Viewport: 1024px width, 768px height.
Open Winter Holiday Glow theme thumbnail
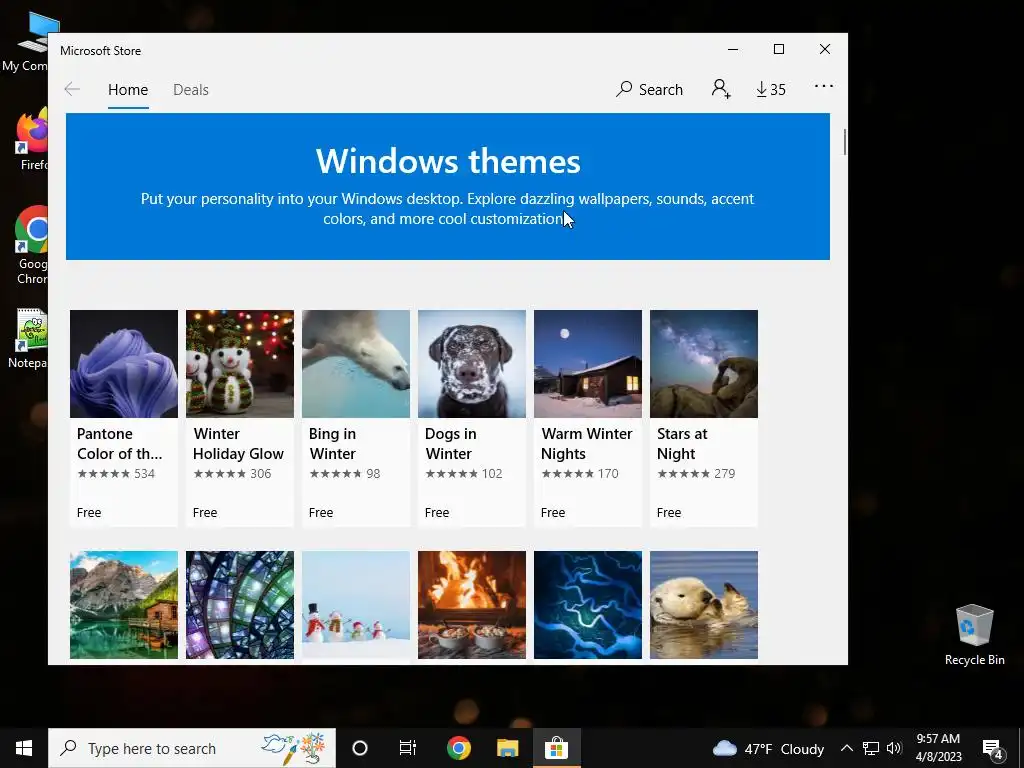(x=240, y=364)
